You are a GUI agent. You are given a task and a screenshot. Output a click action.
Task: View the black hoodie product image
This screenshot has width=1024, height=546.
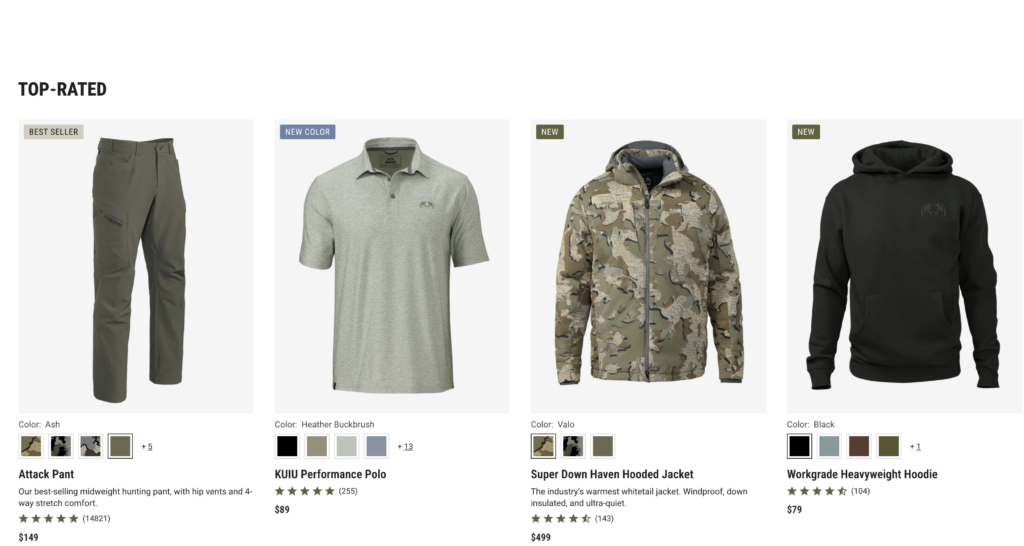tap(904, 266)
